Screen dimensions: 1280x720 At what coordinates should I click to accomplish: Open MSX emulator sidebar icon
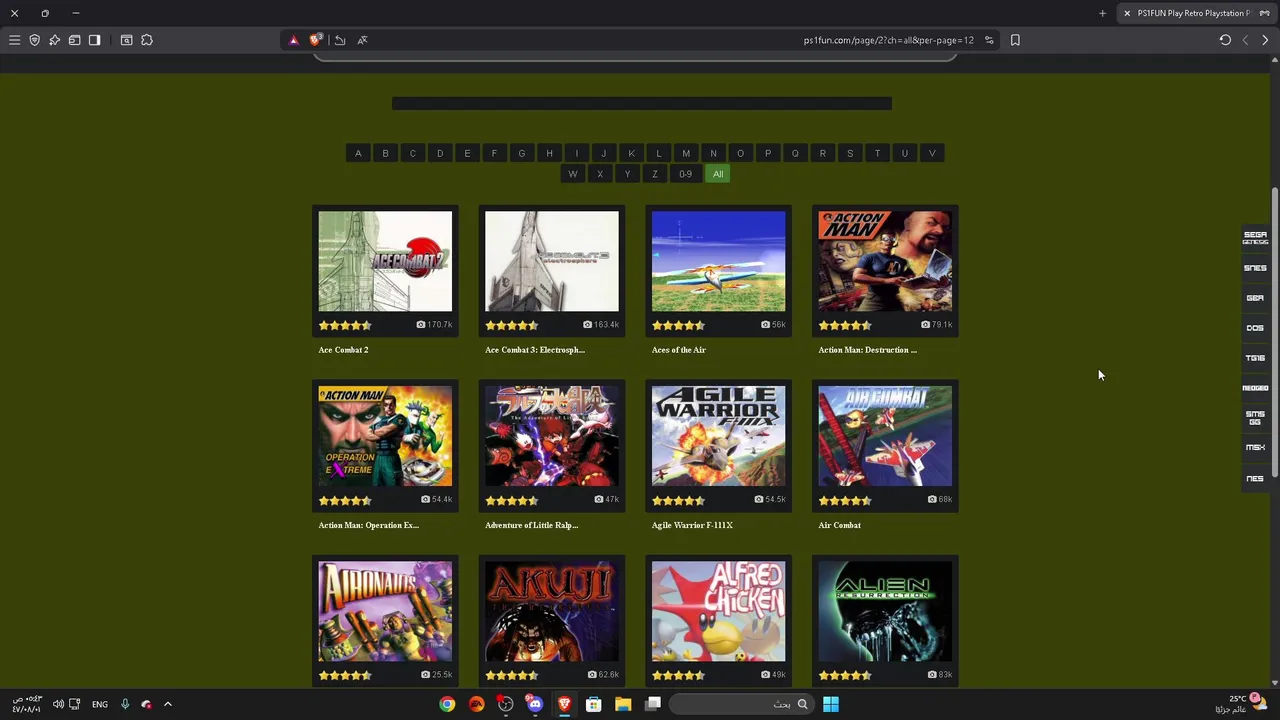point(1255,448)
